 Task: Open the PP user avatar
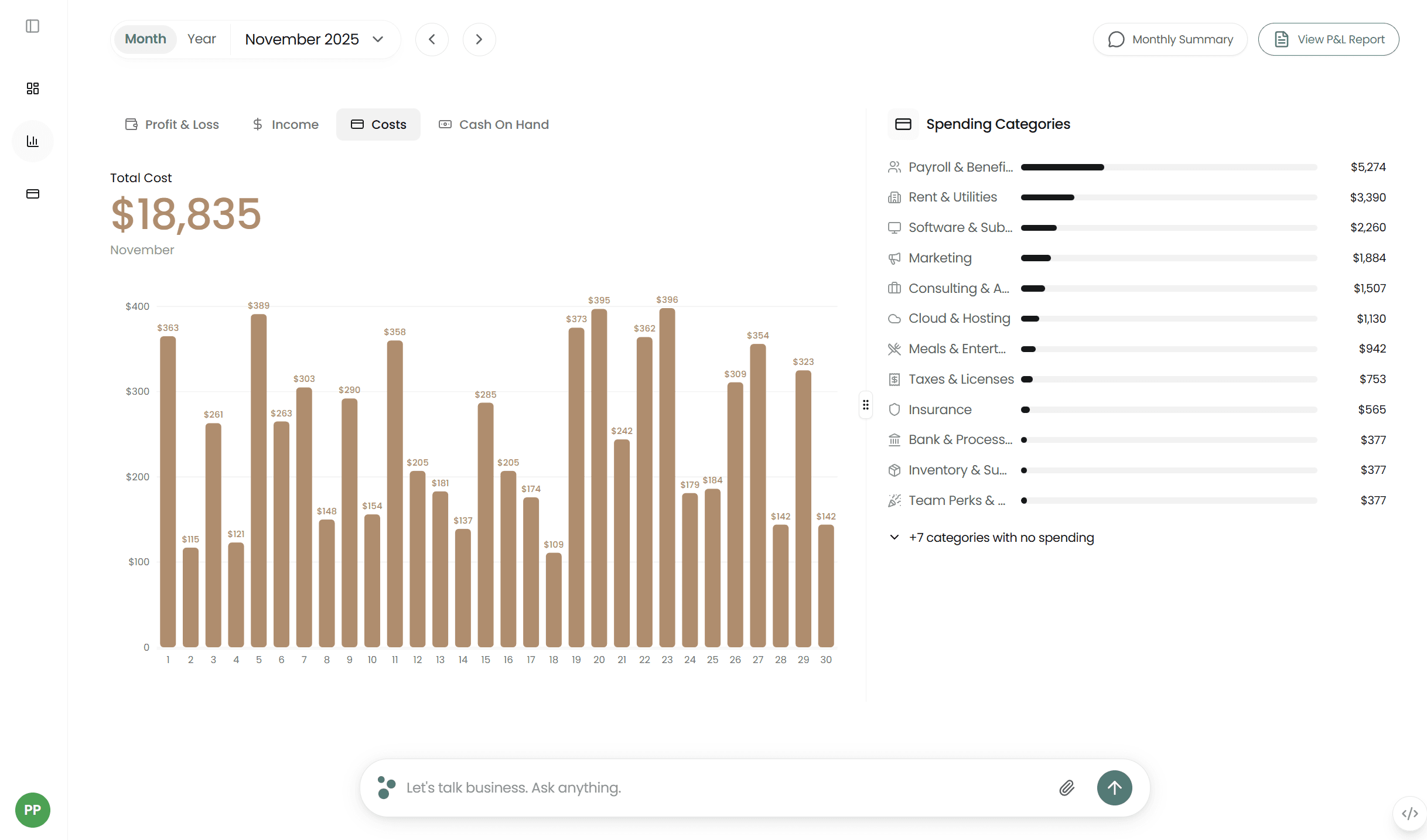tap(33, 810)
